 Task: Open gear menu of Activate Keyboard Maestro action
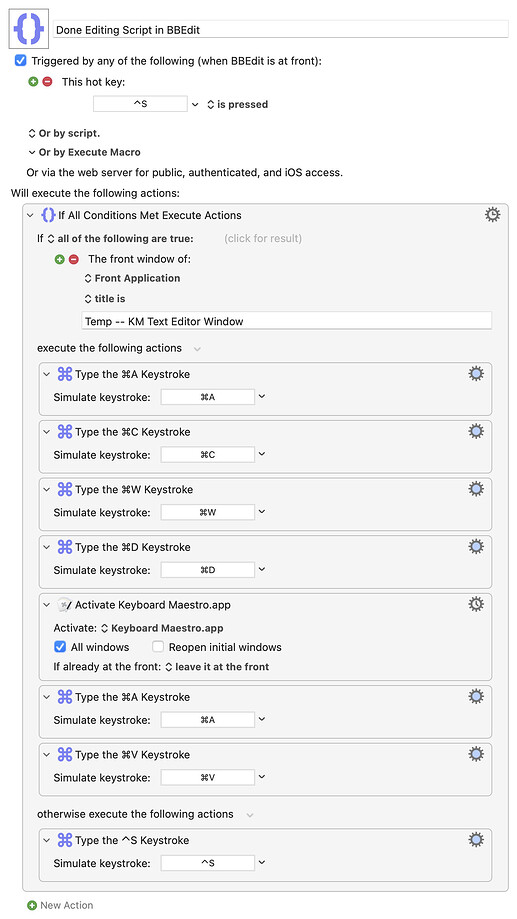pos(476,604)
